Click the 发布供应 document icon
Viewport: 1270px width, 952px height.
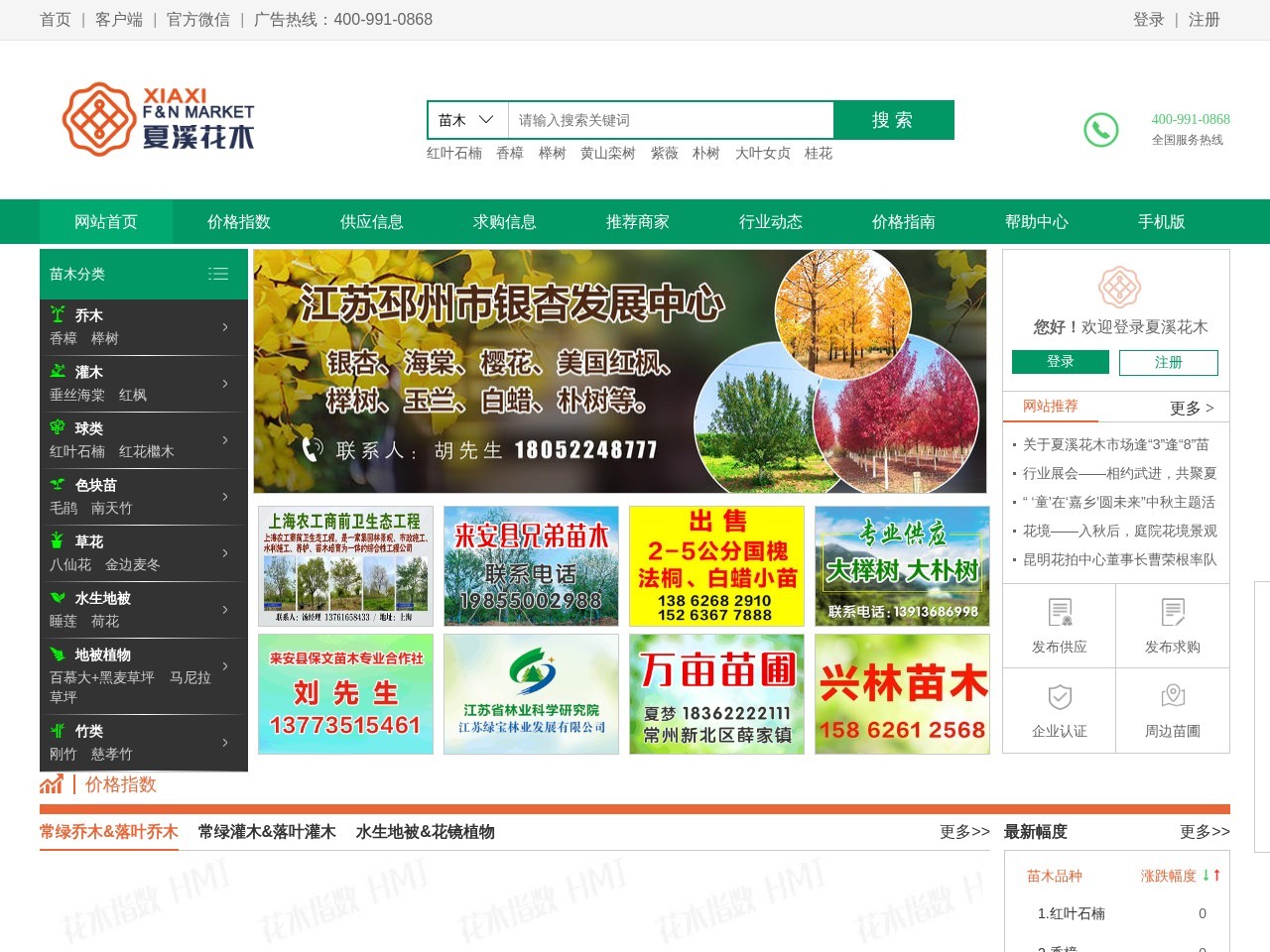click(1060, 613)
